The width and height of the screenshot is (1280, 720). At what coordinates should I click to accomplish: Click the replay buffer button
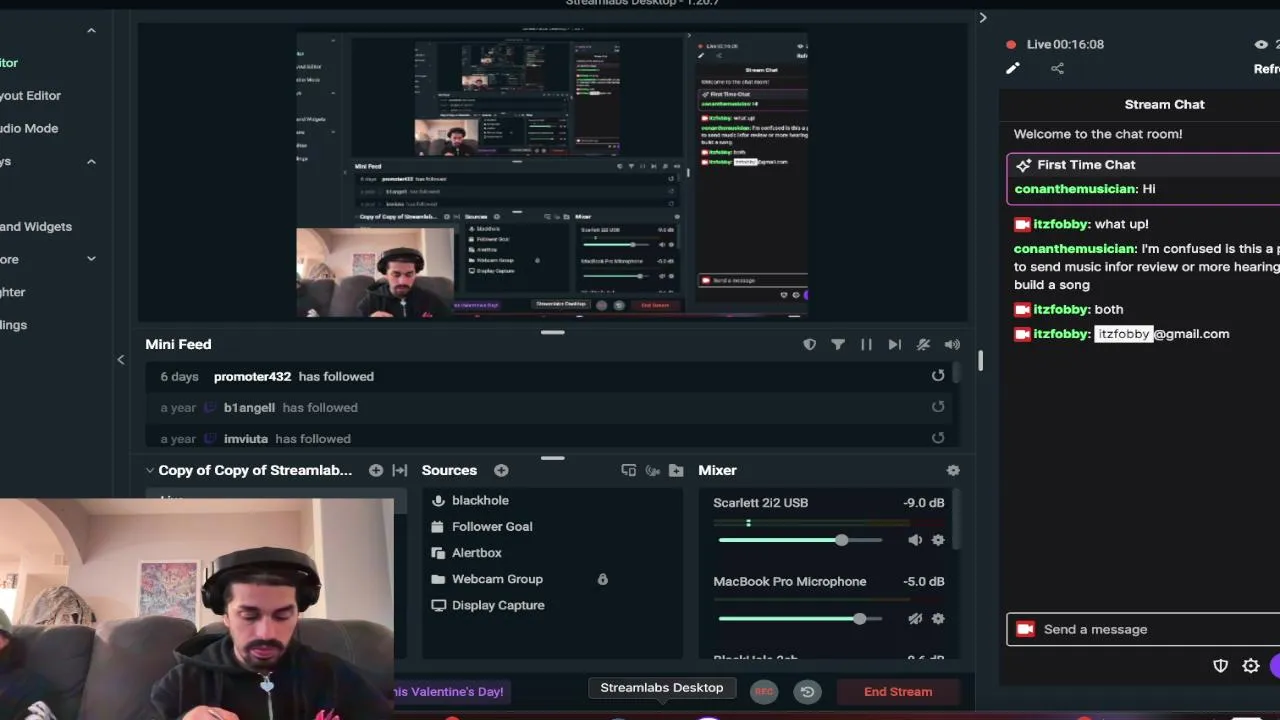click(807, 691)
